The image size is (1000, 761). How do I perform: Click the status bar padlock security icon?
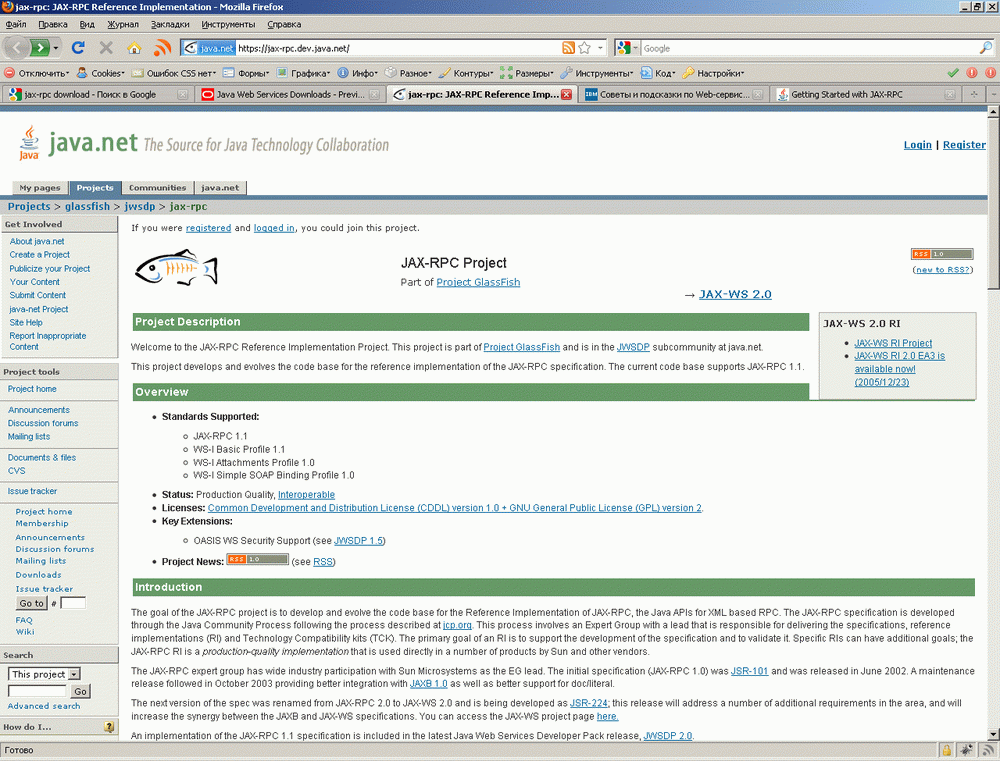947,750
